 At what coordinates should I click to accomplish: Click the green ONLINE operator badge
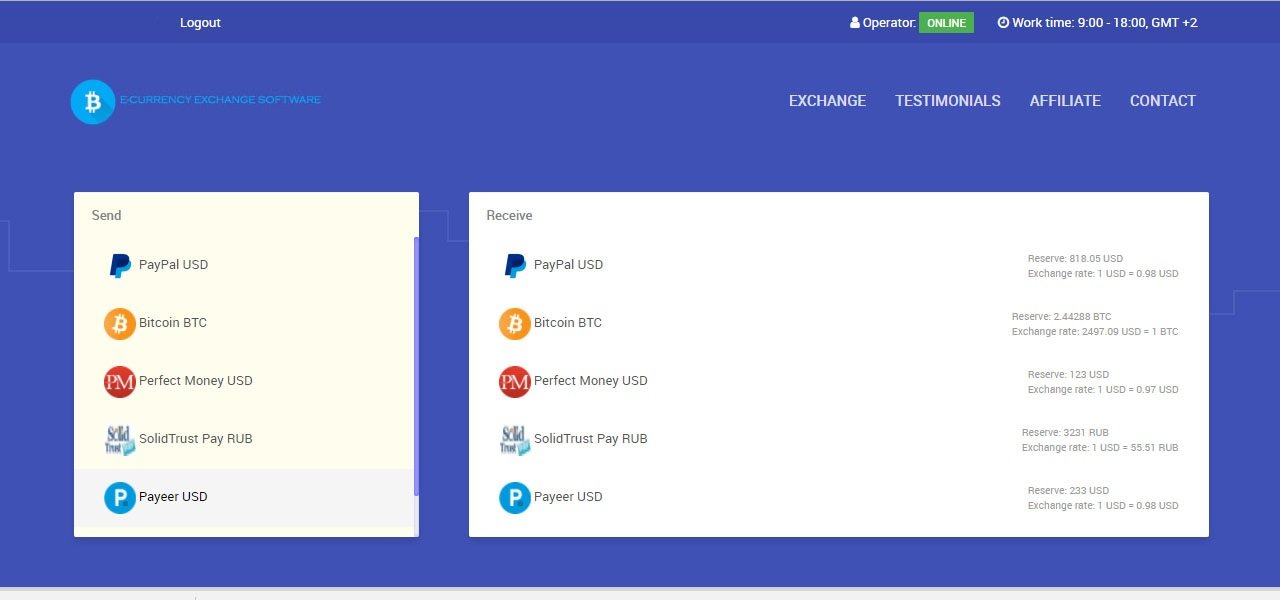946,23
